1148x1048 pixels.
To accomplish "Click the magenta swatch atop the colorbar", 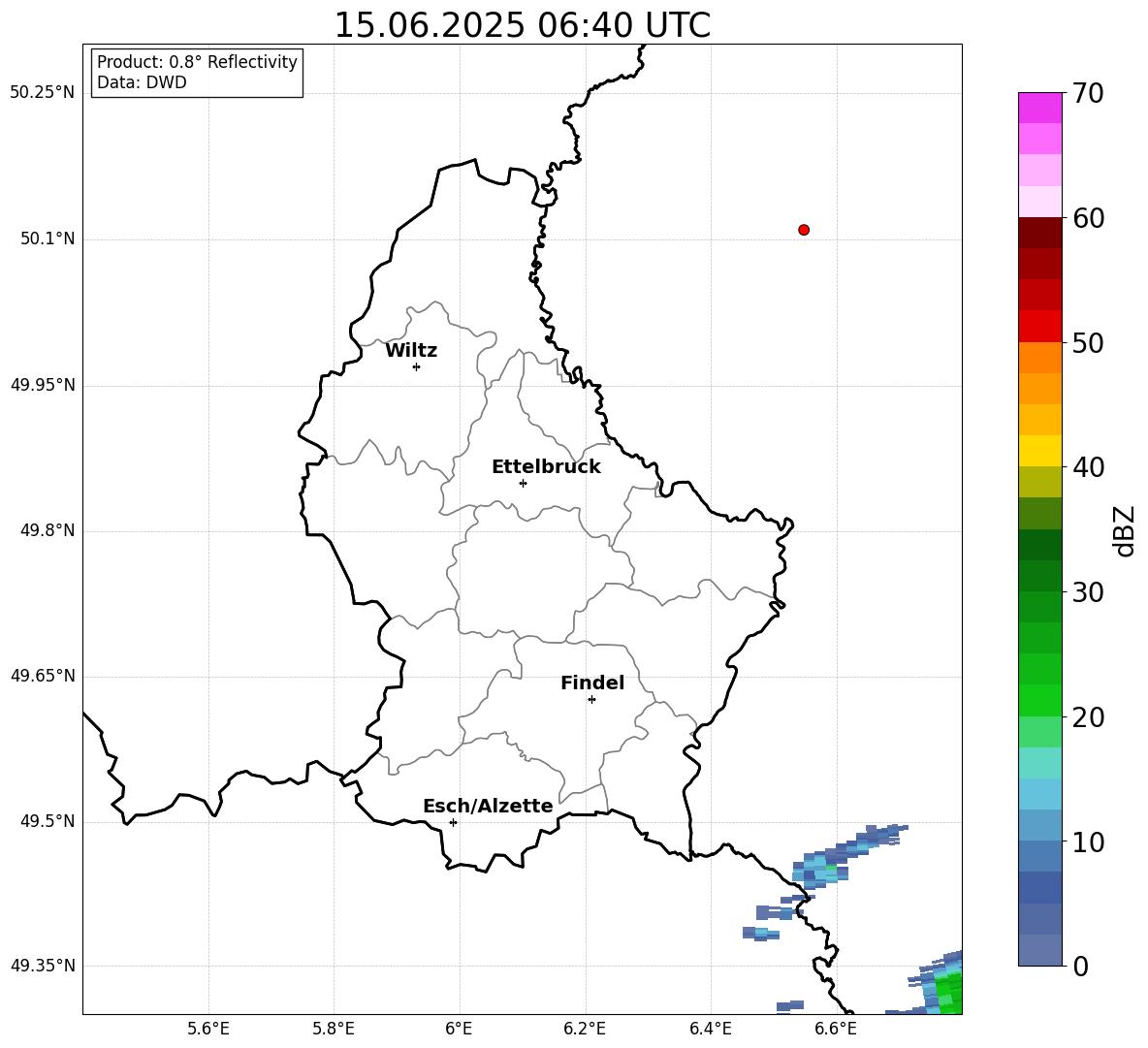I will coord(1039,108).
